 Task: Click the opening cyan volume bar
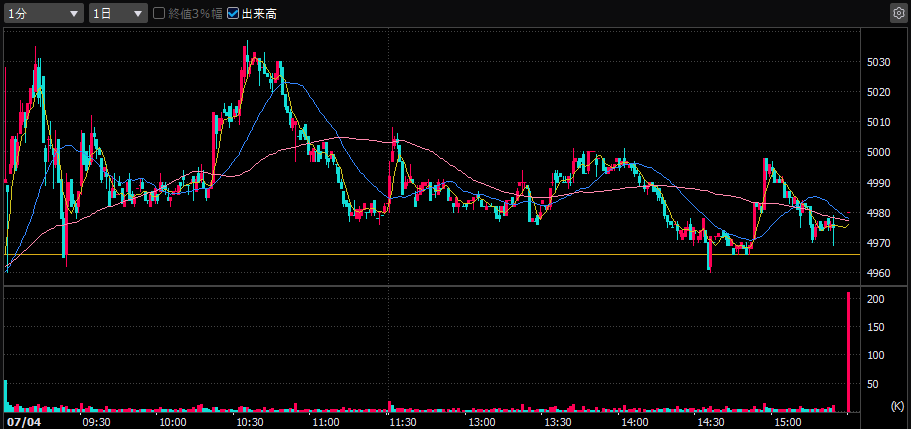click(6, 396)
